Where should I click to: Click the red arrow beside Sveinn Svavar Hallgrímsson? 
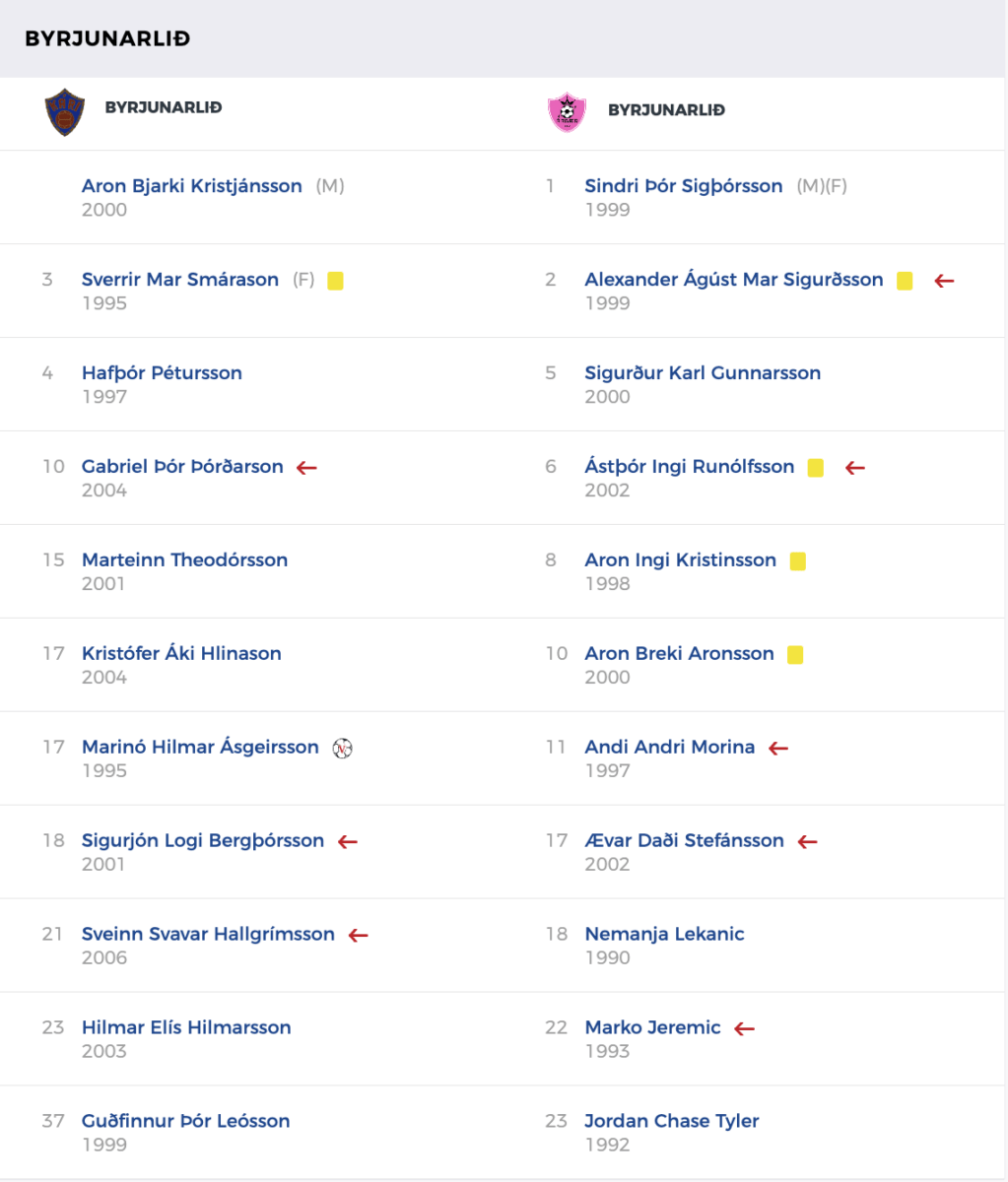click(359, 935)
